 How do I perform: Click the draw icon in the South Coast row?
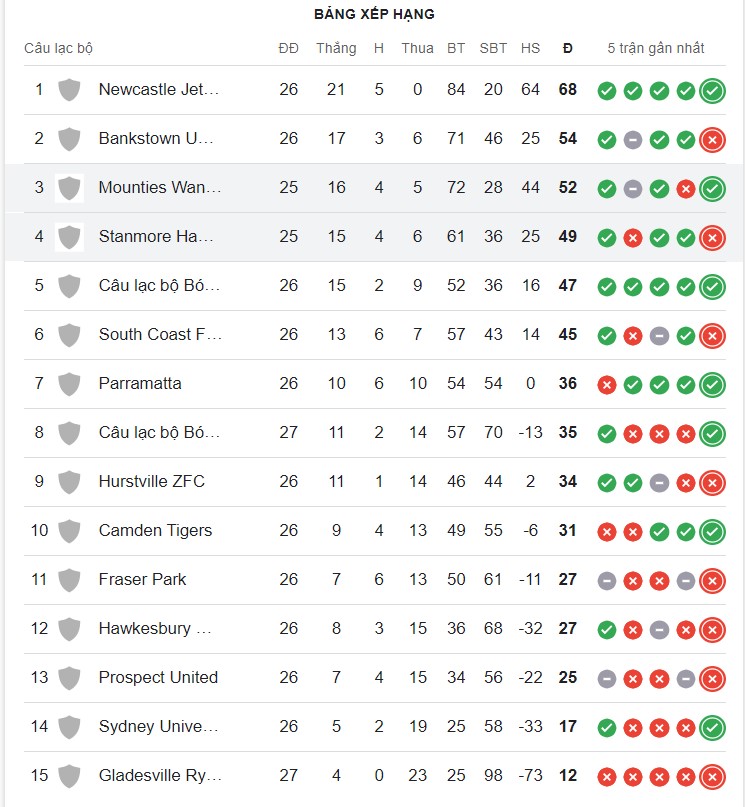[x=659, y=335]
